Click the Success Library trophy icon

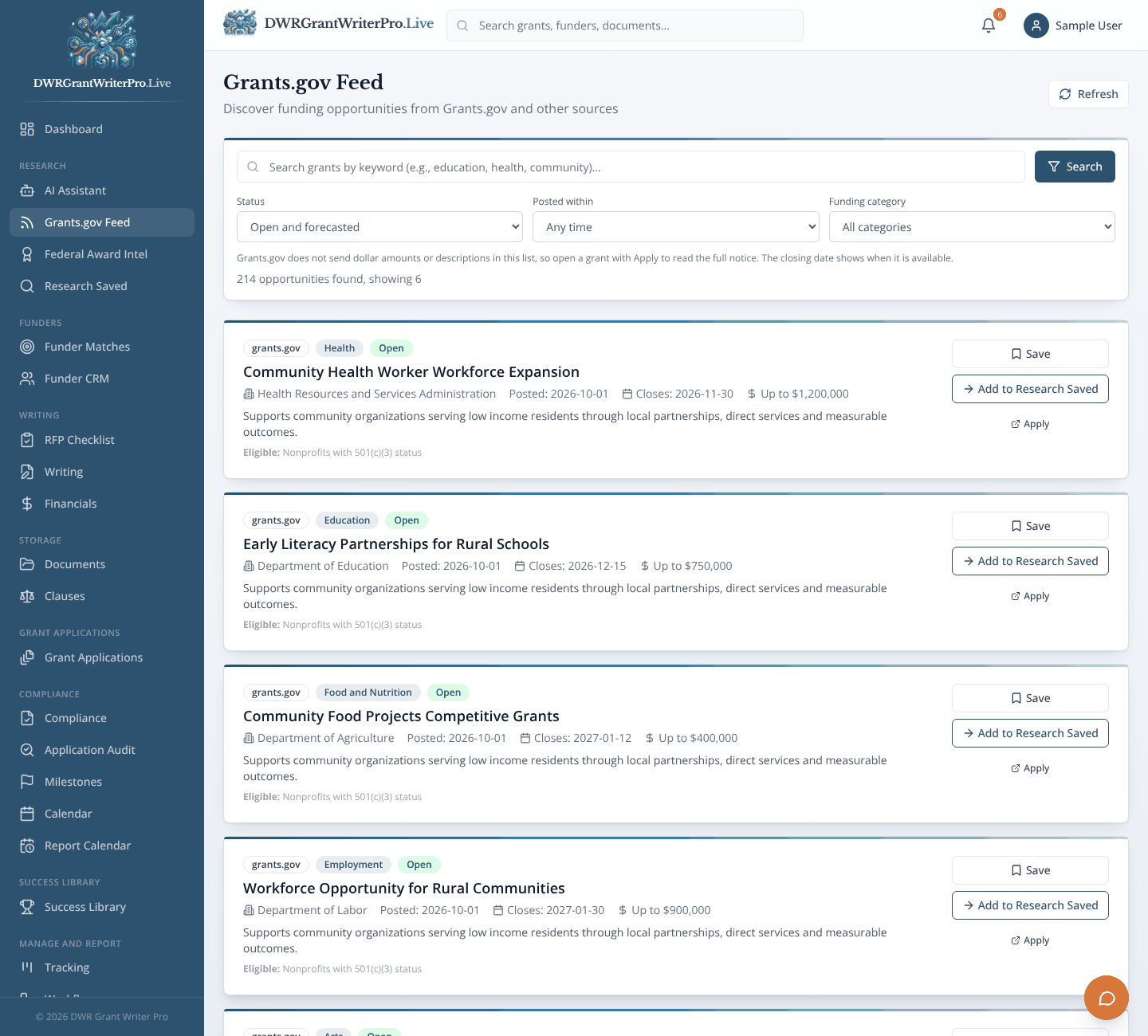(27, 907)
